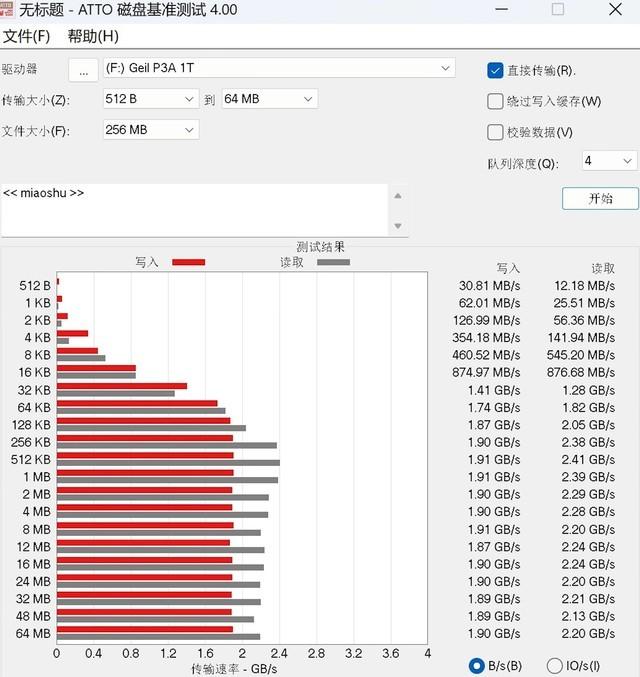This screenshot has width=640, height=677.
Task: Click in the << miaoshu >> description field
Action: point(194,210)
